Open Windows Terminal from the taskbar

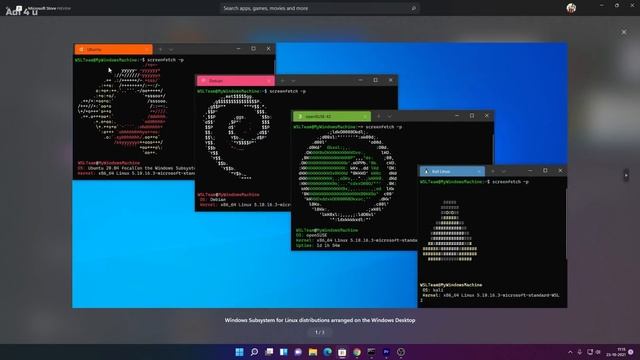click(x=371, y=352)
